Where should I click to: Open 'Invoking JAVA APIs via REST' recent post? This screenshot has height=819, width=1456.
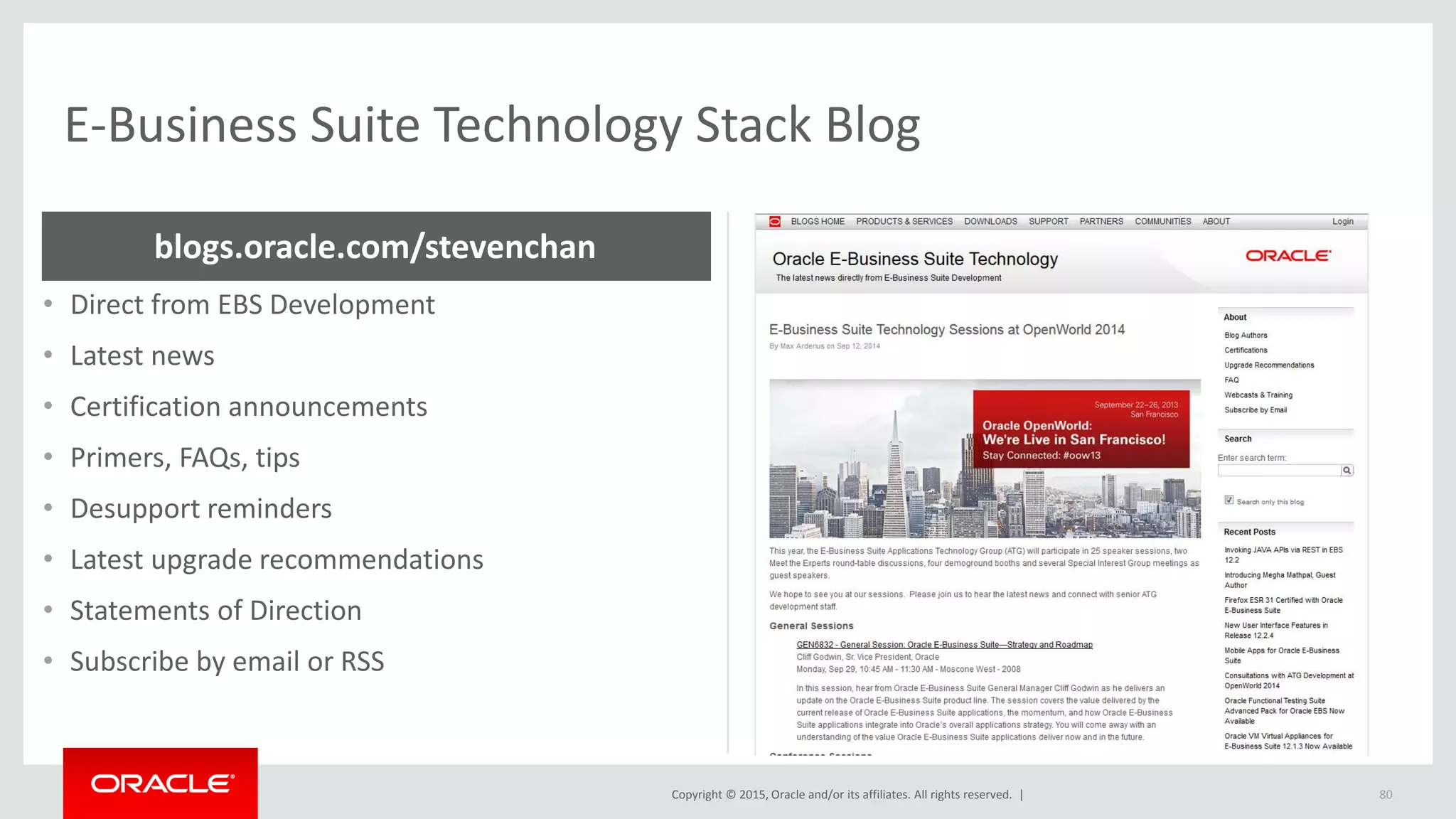click(x=1283, y=555)
